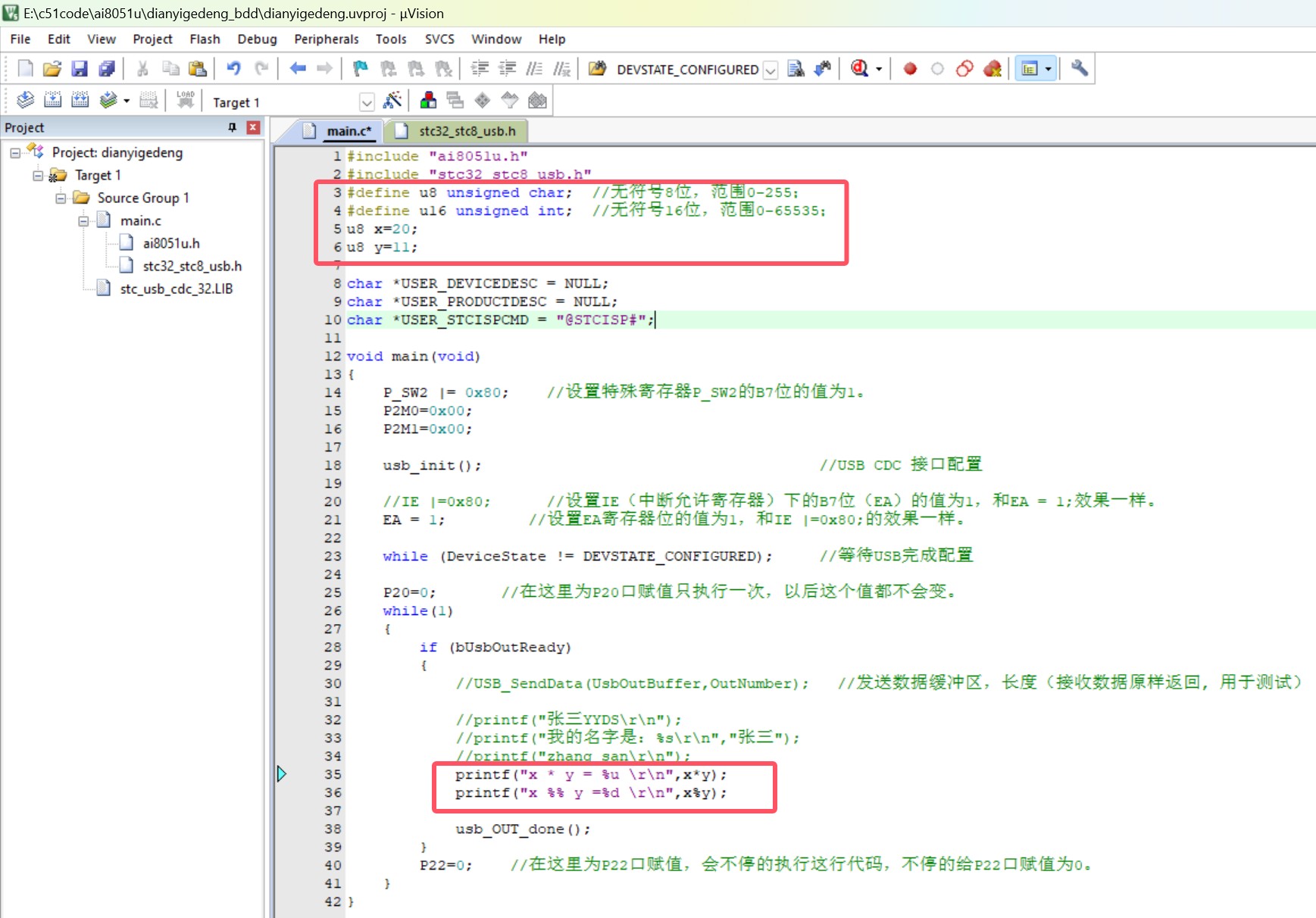Disable all breakpoints double-circle icon
Image resolution: width=1316 pixels, height=918 pixels.
[964, 69]
